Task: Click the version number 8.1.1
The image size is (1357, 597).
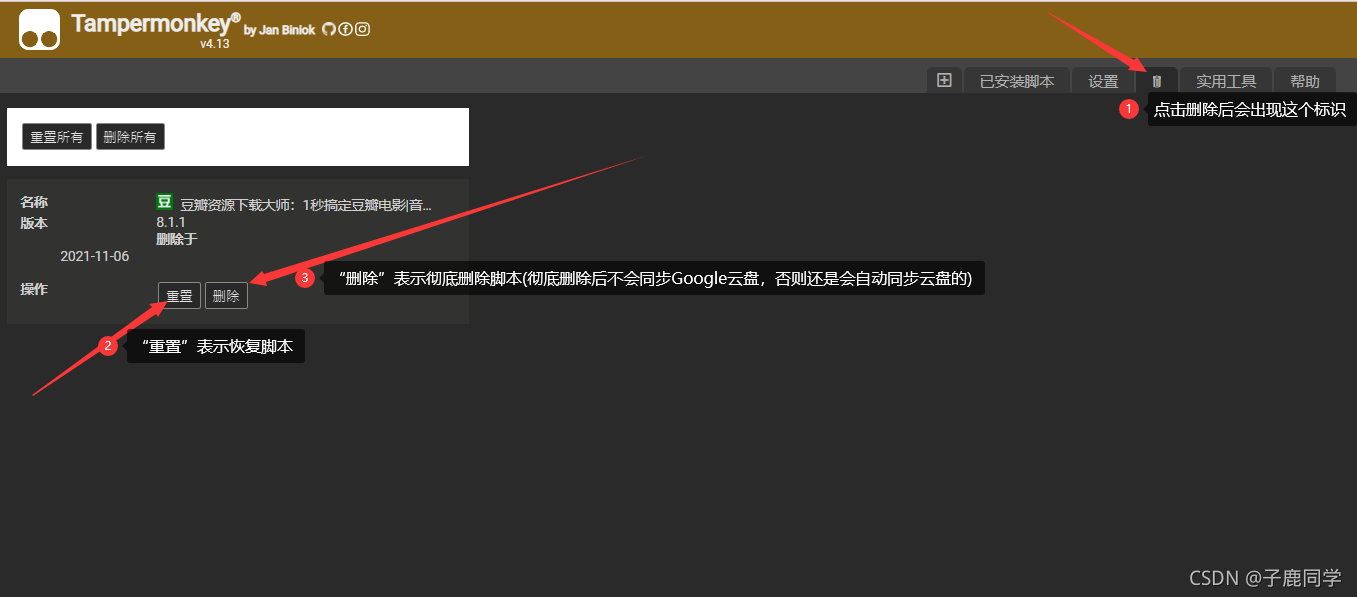Action: (171, 222)
